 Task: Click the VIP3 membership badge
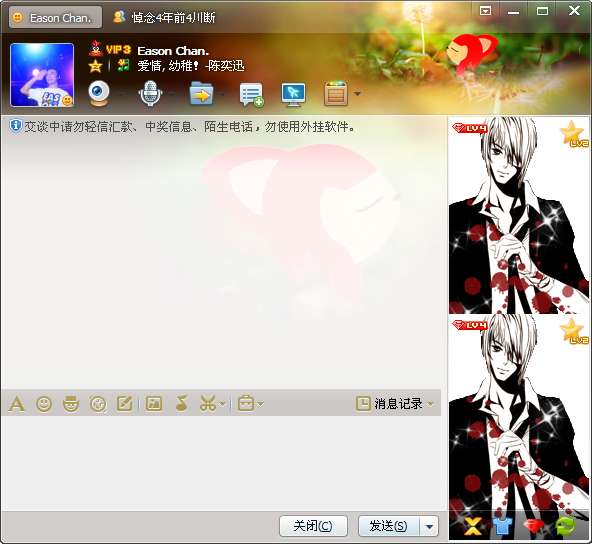[118, 49]
